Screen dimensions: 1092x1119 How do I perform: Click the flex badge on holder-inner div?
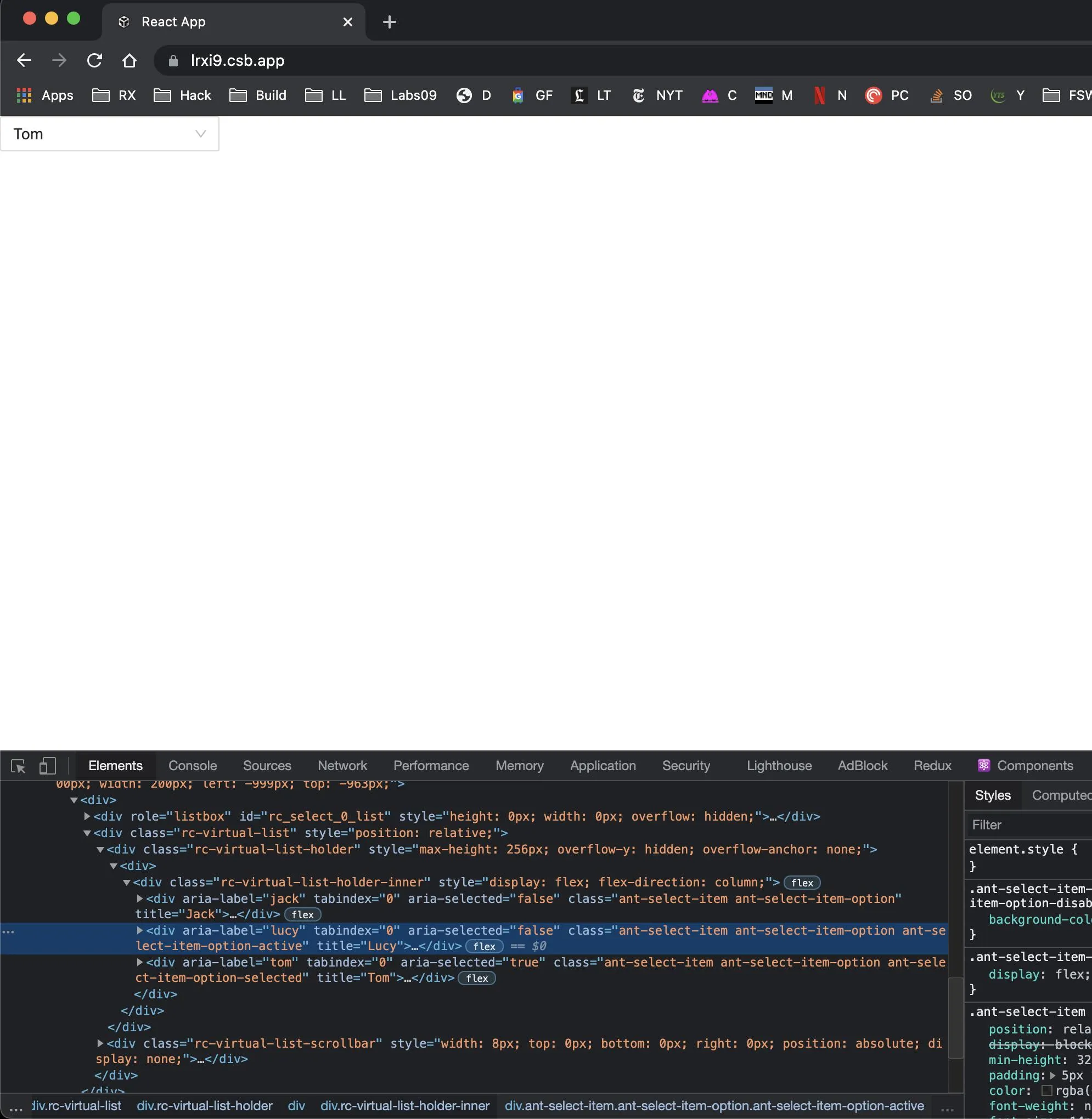[x=802, y=883]
